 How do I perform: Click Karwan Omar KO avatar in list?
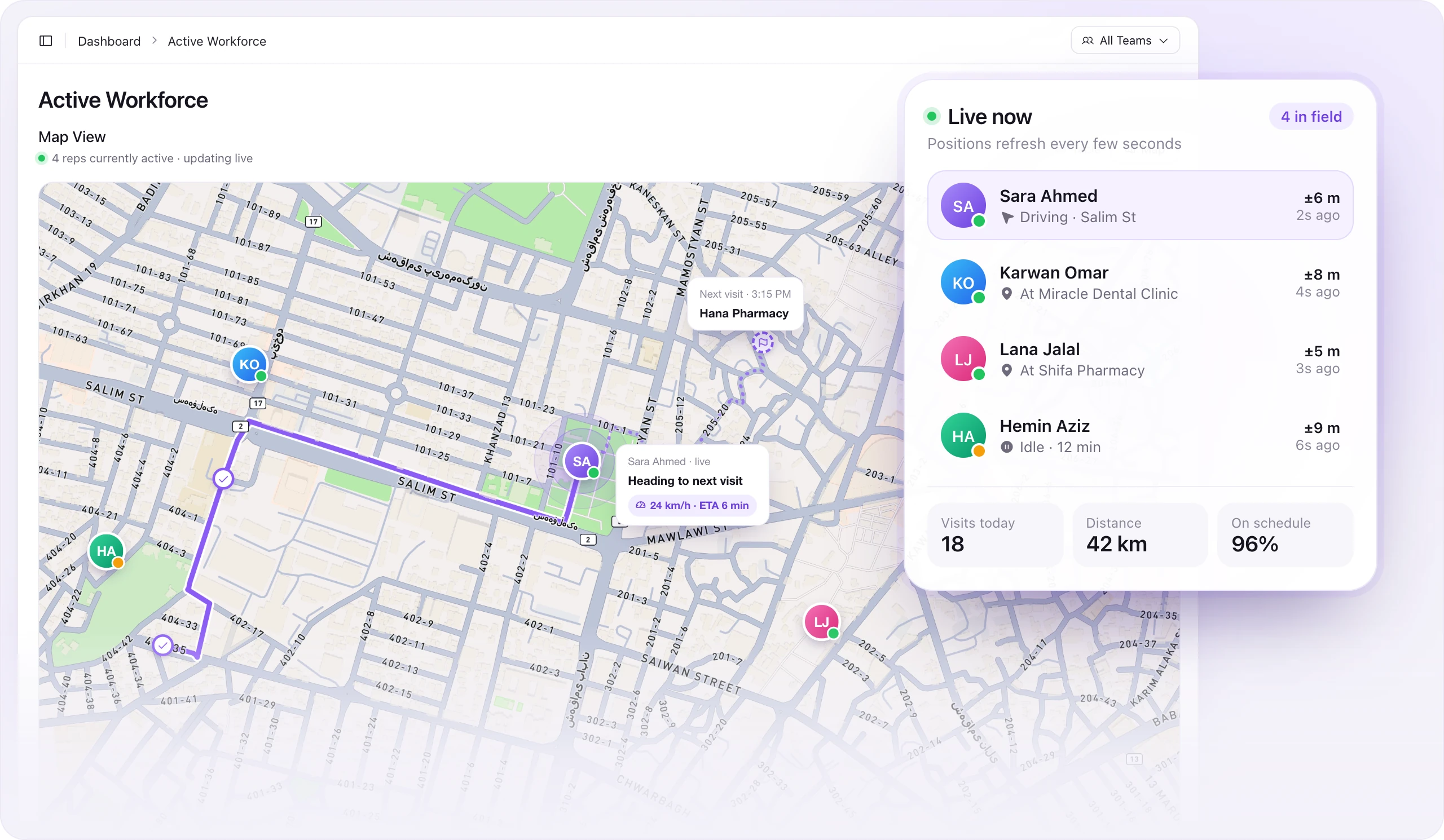[x=963, y=282]
